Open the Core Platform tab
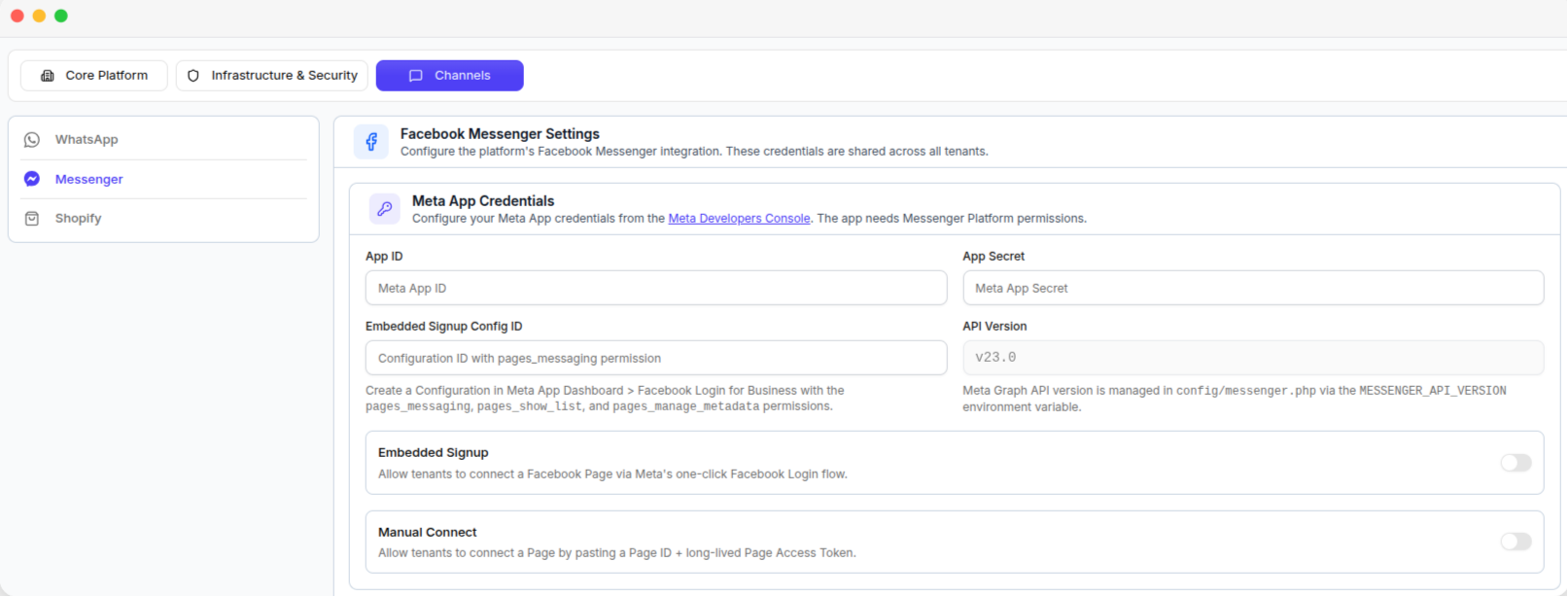 coord(94,76)
